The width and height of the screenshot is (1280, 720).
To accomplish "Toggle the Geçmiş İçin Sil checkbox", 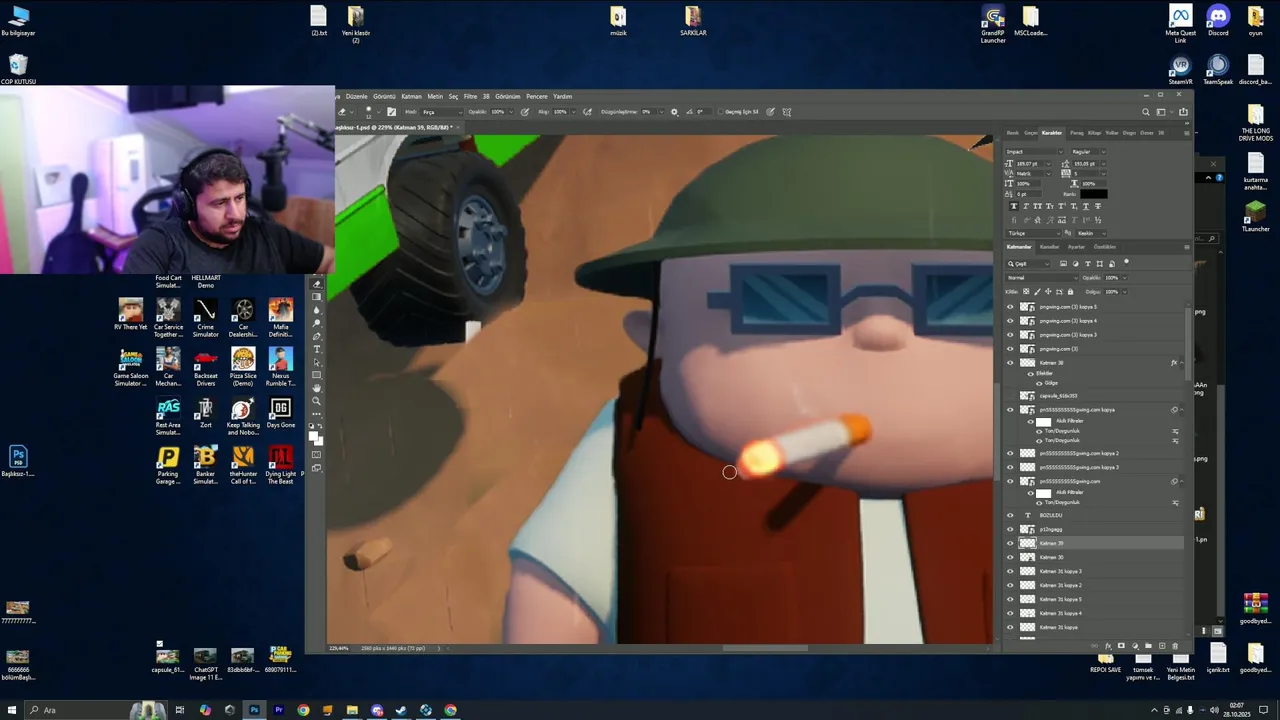I will coord(720,112).
